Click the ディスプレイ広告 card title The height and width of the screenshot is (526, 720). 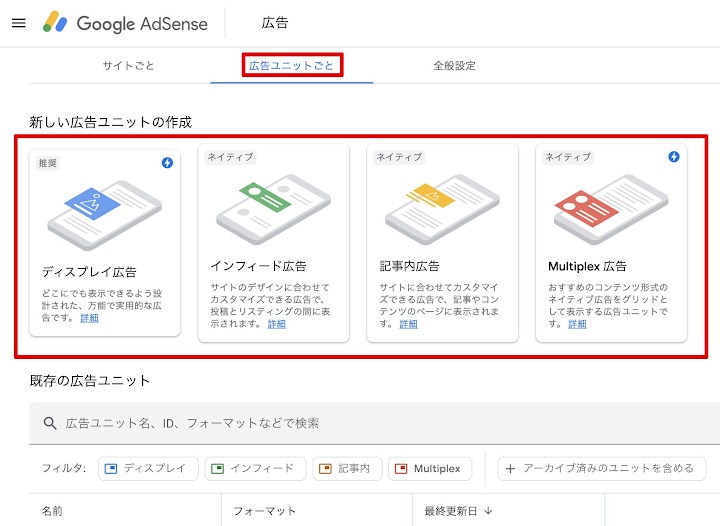point(89,272)
